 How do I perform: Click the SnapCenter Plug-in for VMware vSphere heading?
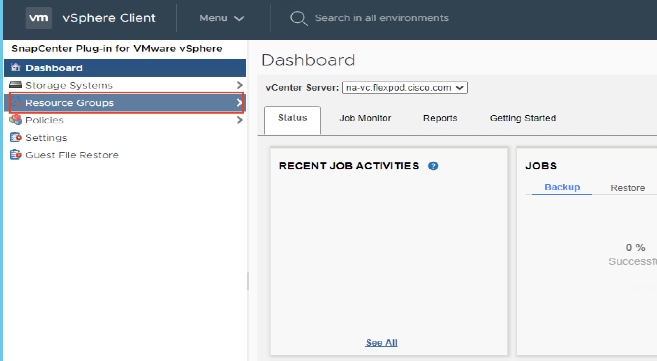116,49
